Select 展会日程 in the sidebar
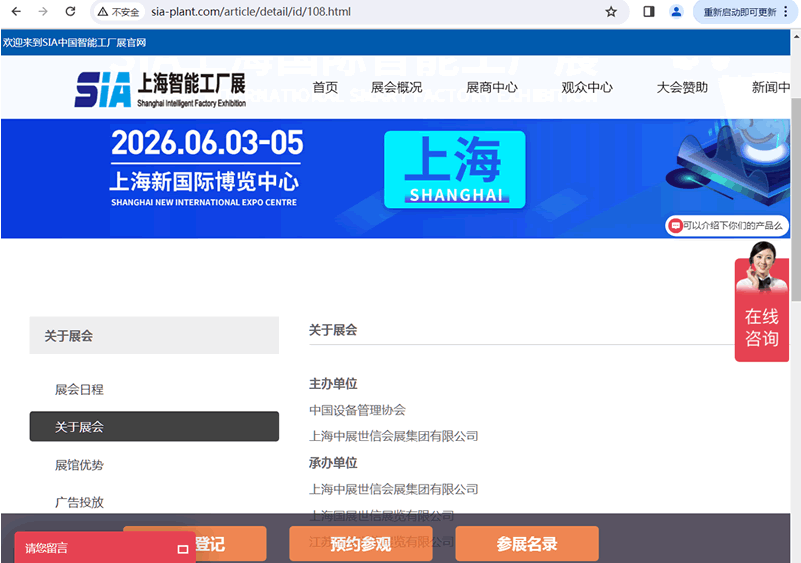 tap(79, 389)
